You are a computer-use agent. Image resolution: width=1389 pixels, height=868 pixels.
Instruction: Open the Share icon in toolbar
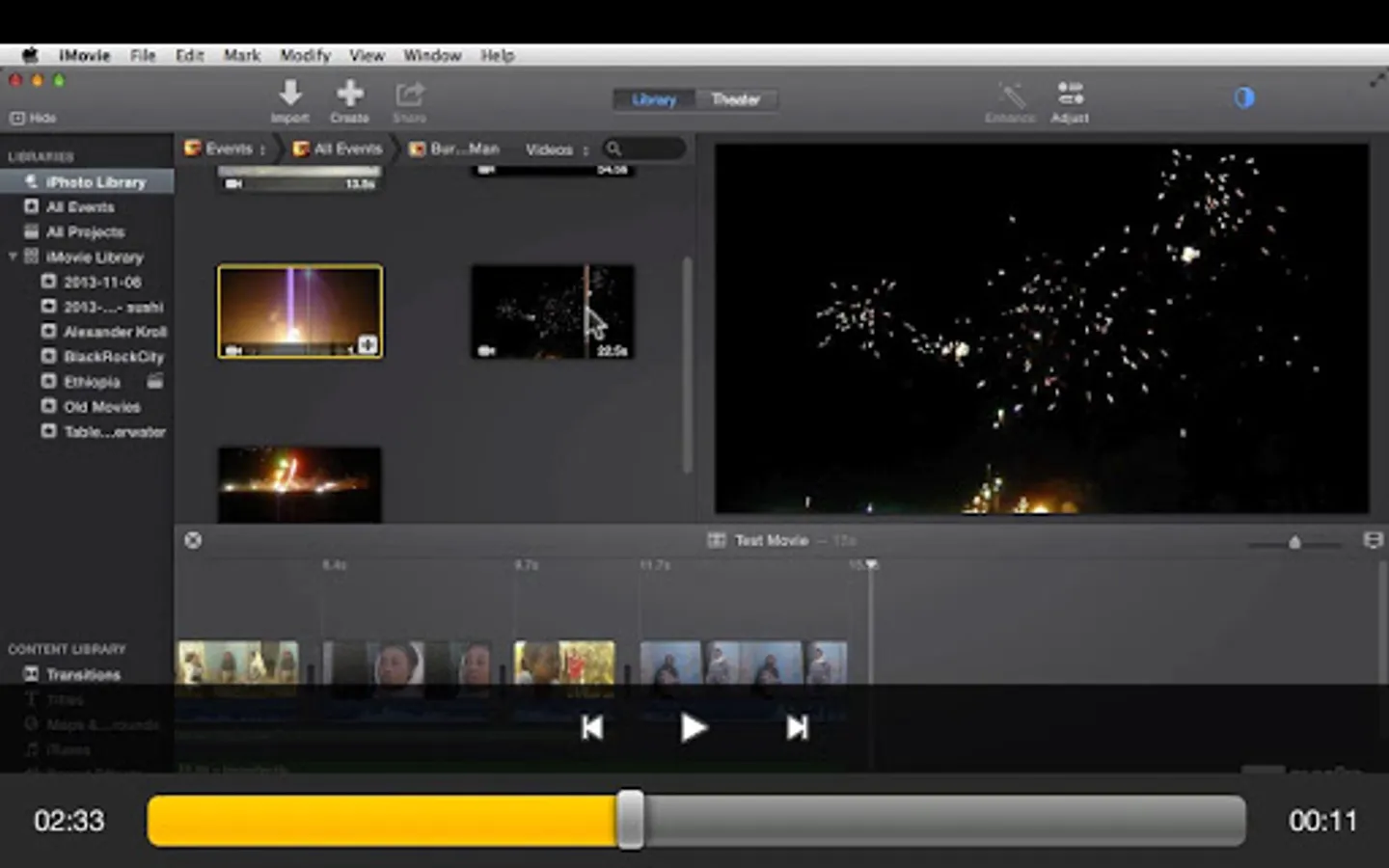coord(409,95)
